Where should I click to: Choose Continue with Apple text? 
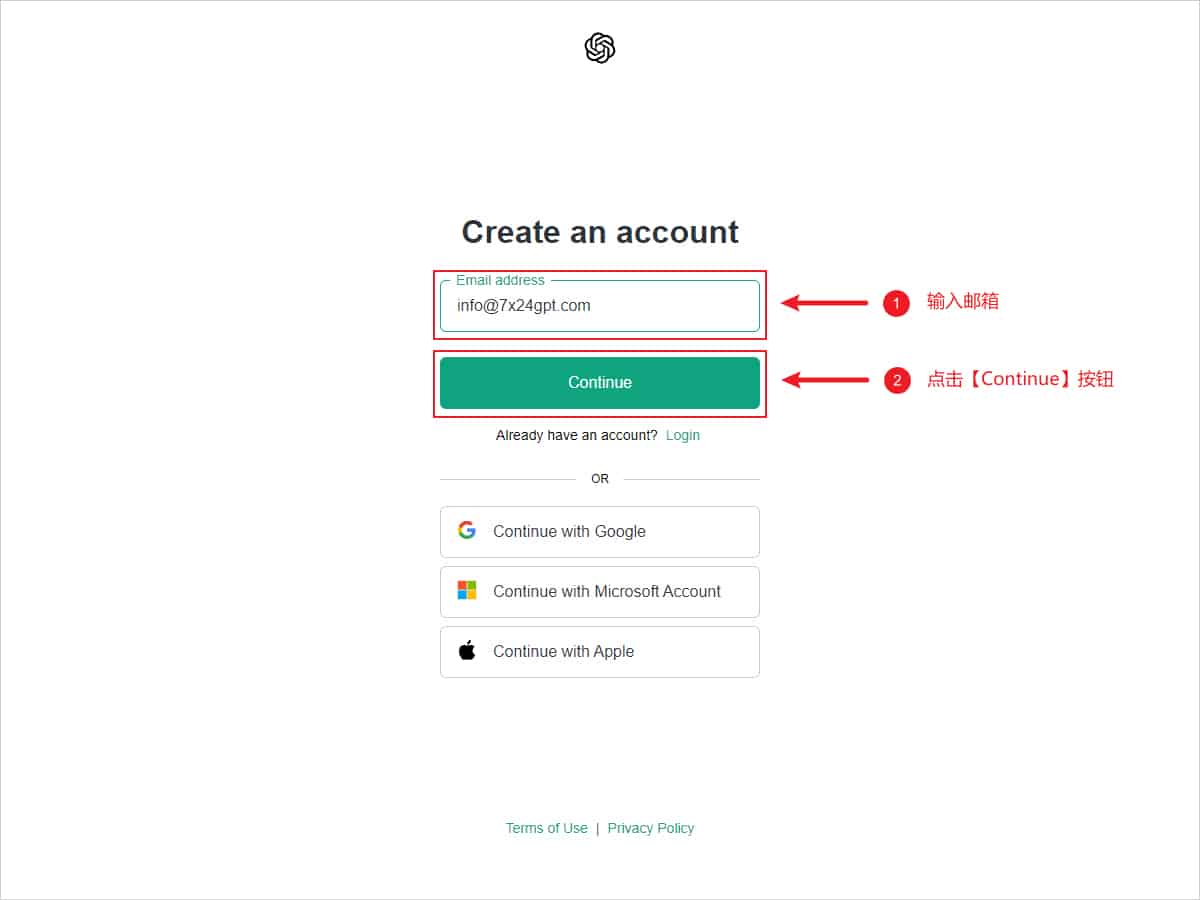coord(563,651)
